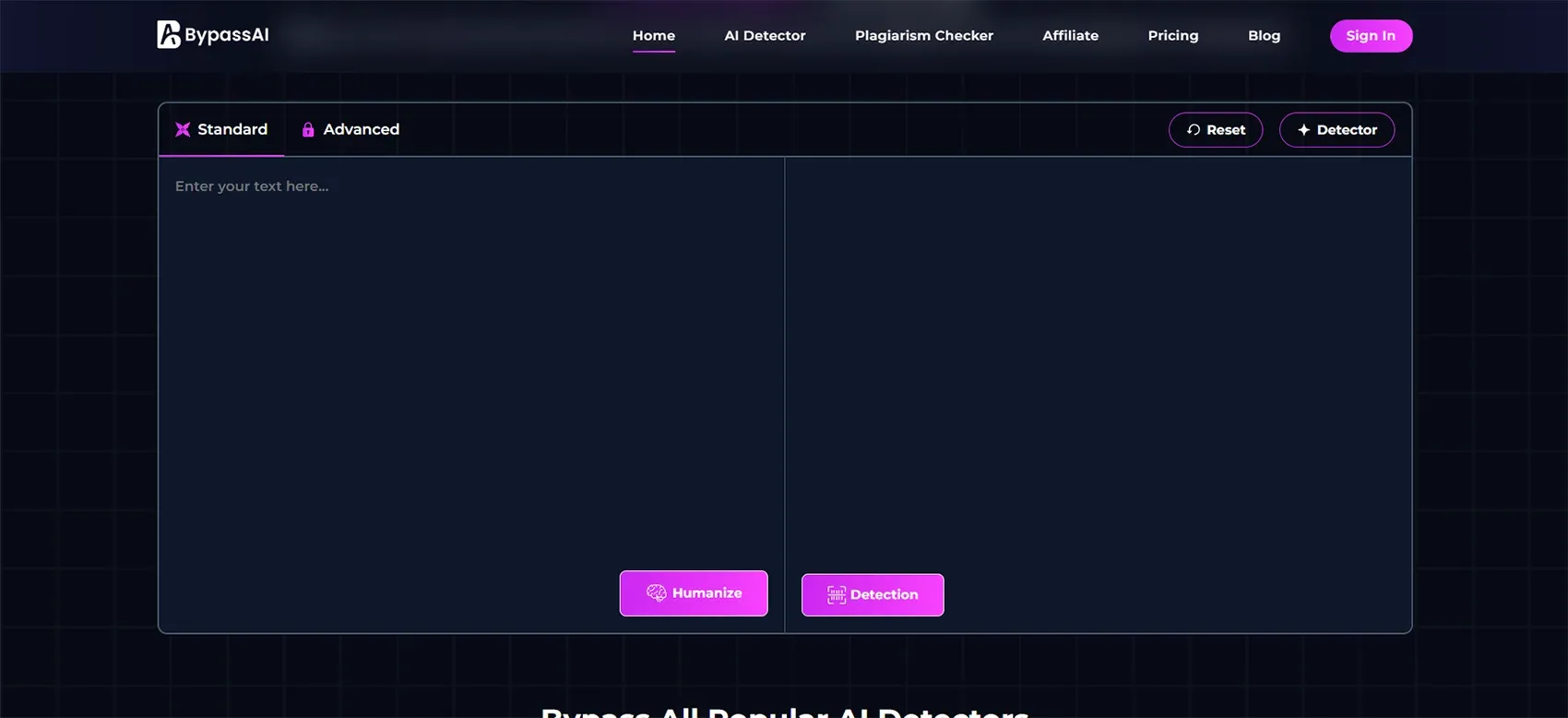1568x718 pixels.
Task: Click the Reset button
Action: coord(1216,130)
